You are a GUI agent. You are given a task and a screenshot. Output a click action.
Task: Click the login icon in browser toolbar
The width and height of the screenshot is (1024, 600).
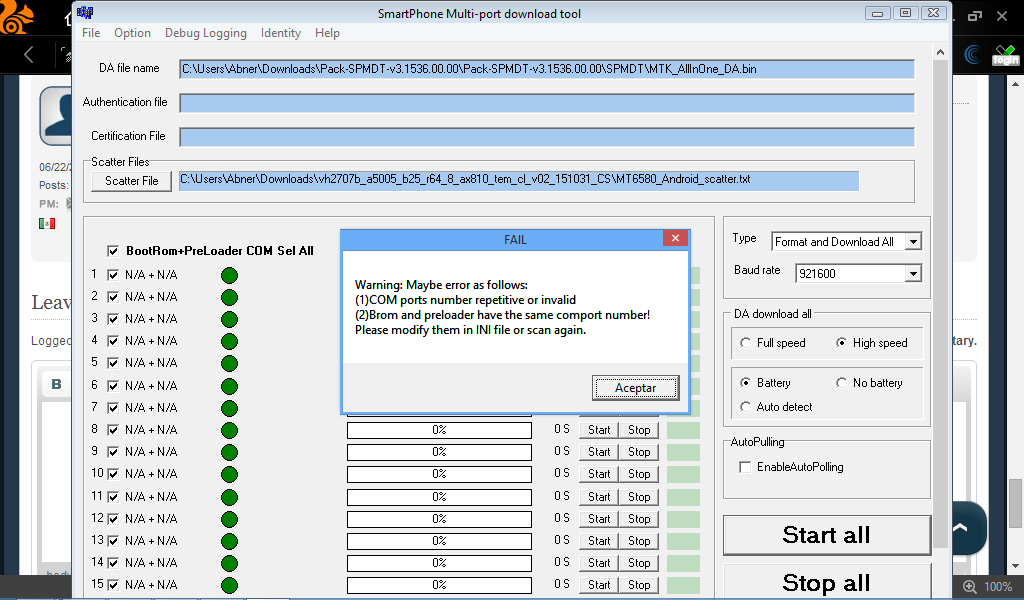(x=1005, y=55)
